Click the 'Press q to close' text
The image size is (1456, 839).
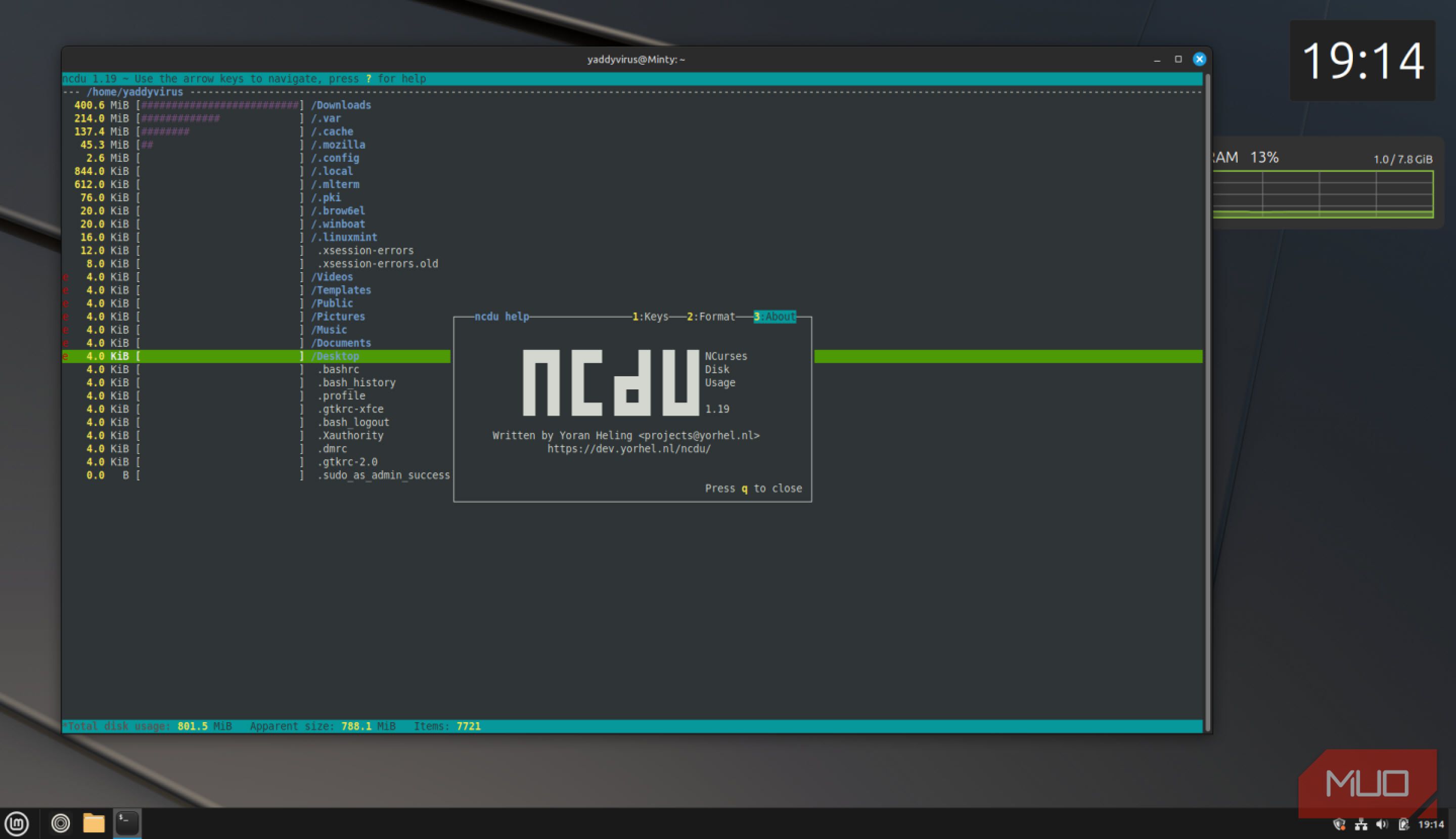(x=753, y=488)
